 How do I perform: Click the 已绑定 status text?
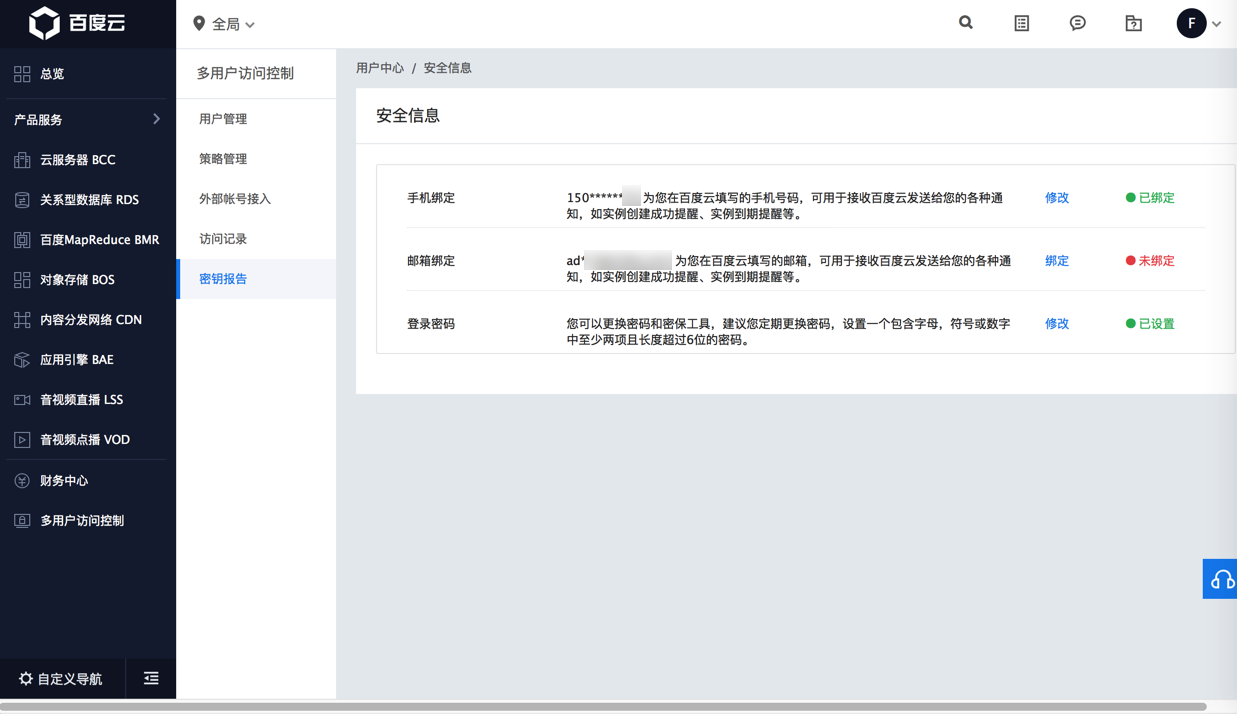1157,198
